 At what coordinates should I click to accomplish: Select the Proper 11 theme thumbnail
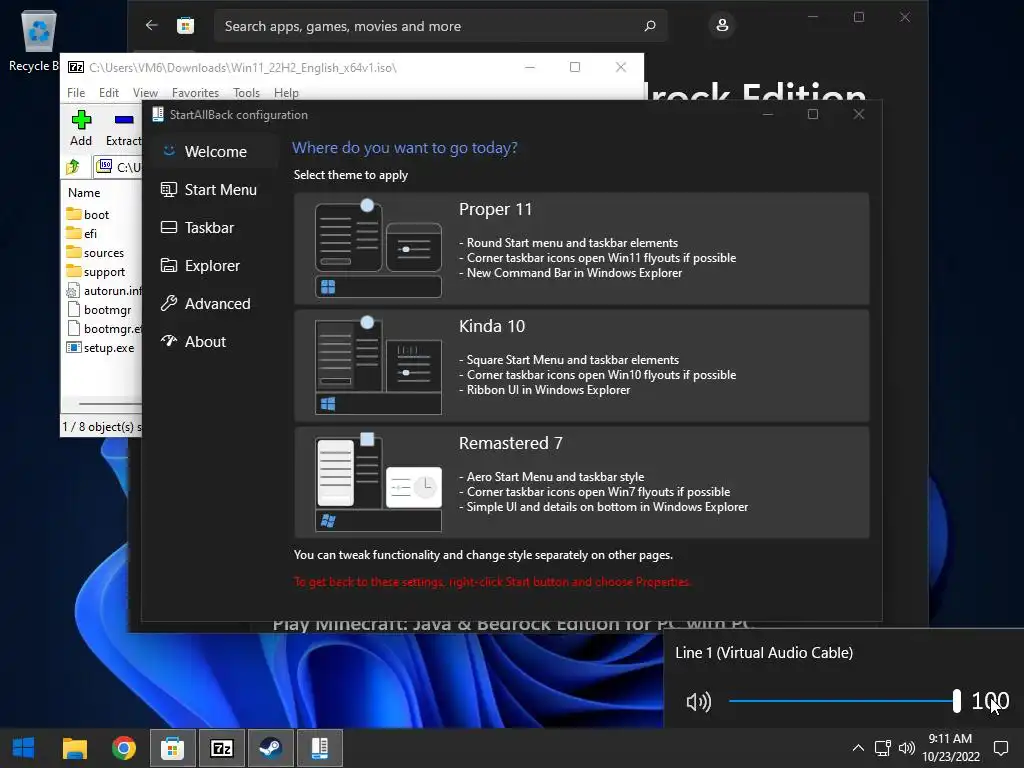(378, 249)
